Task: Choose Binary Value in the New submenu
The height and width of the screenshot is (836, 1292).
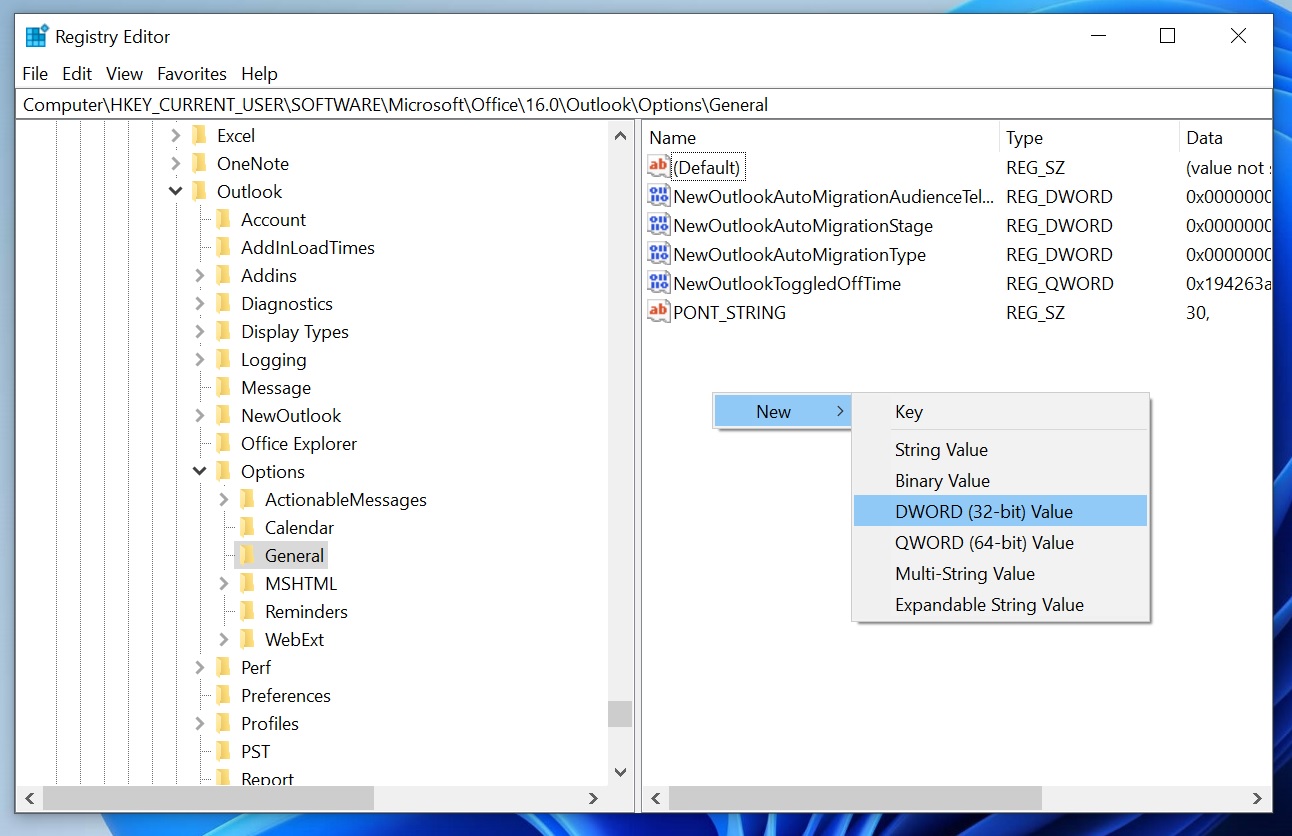Action: 1000,481
